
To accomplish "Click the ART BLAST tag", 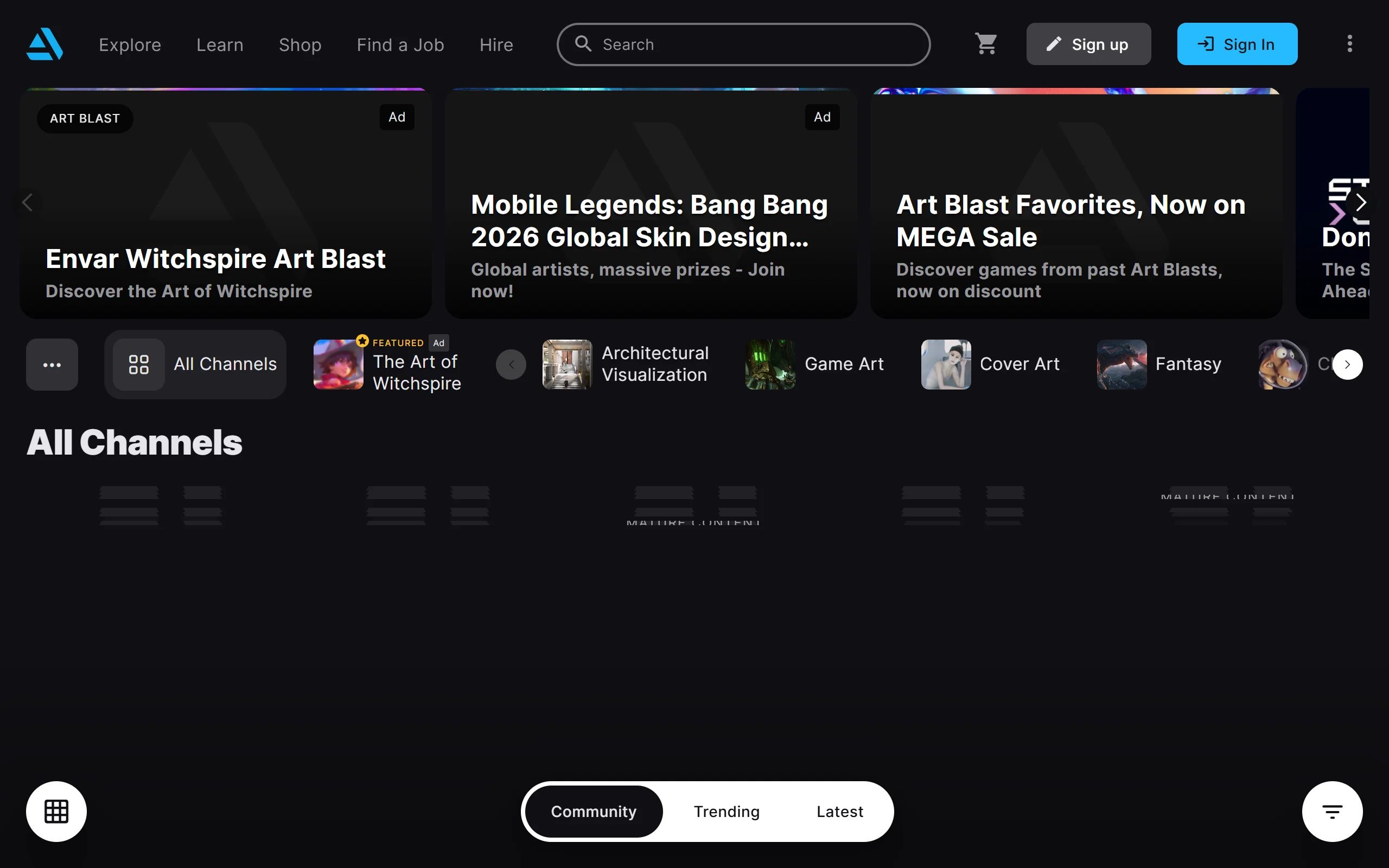I will click(85, 118).
